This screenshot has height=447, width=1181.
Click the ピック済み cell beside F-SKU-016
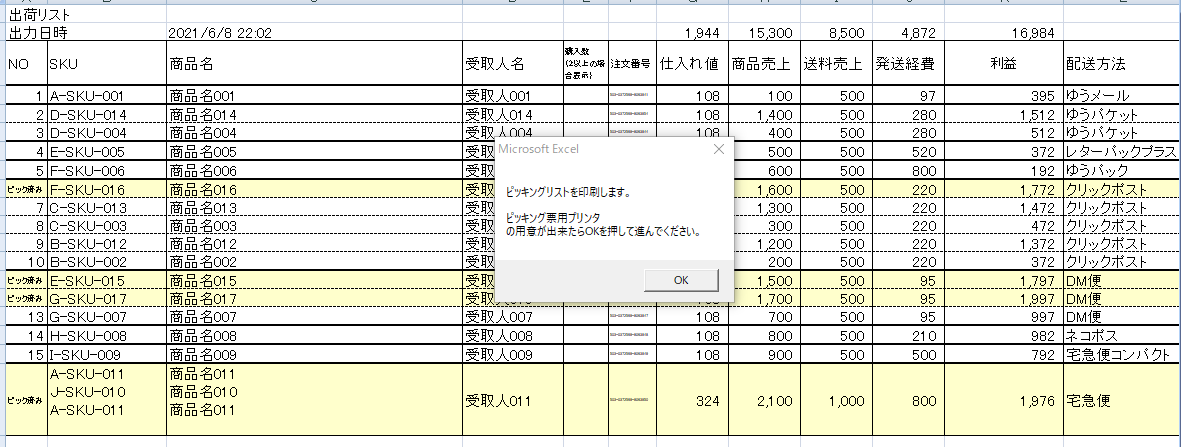(25, 190)
